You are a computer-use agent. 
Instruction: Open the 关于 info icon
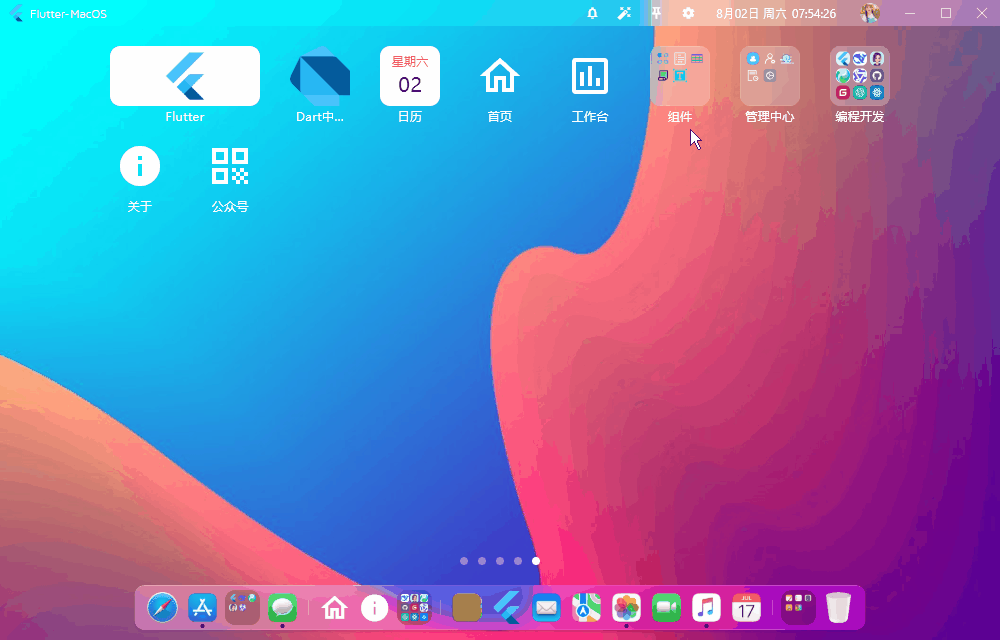tap(140, 166)
